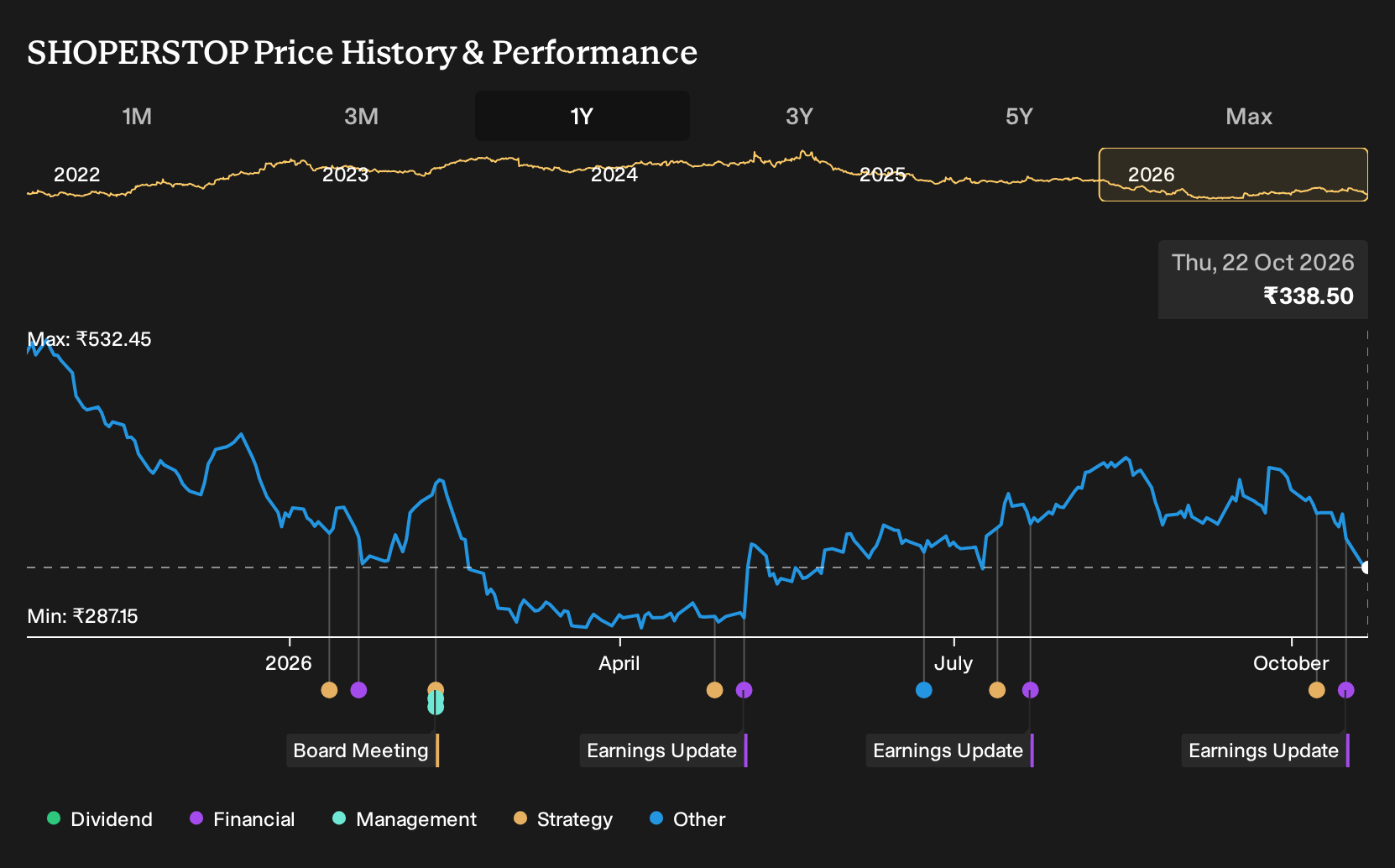Click the orange Strategy marker in October

(1317, 690)
